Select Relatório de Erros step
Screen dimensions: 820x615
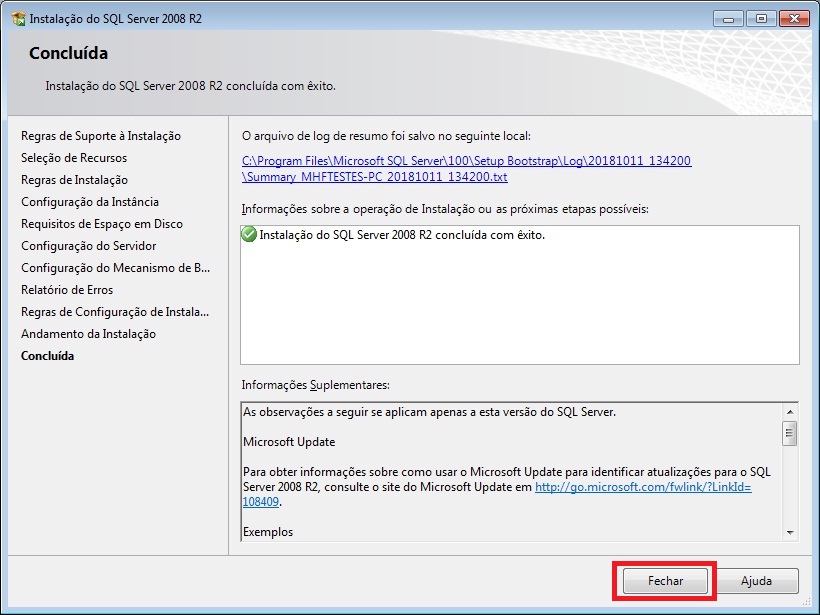[x=67, y=290]
